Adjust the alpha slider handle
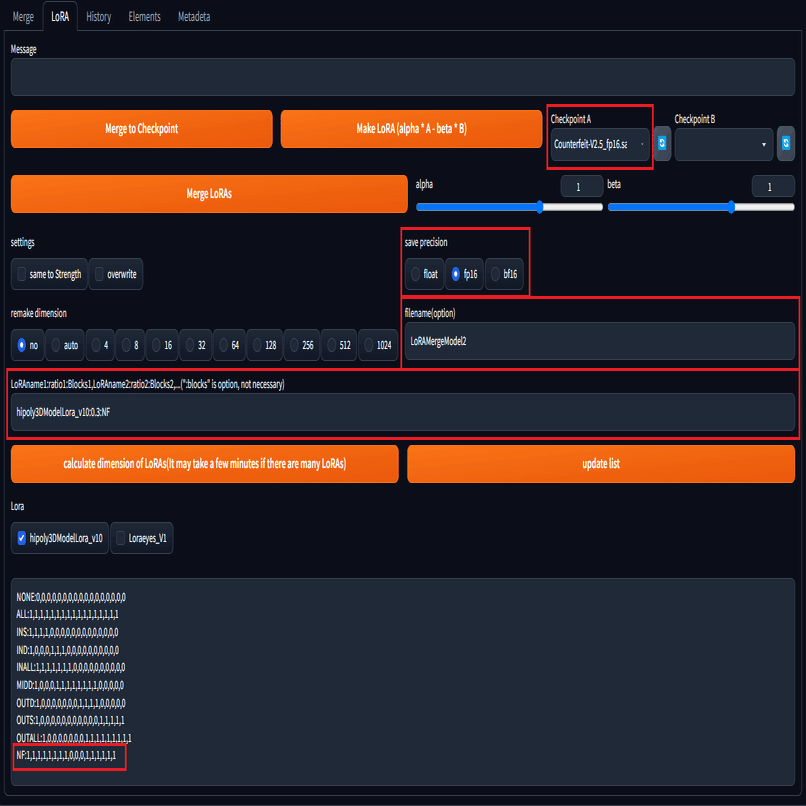This screenshot has height=806, width=806. 540,207
